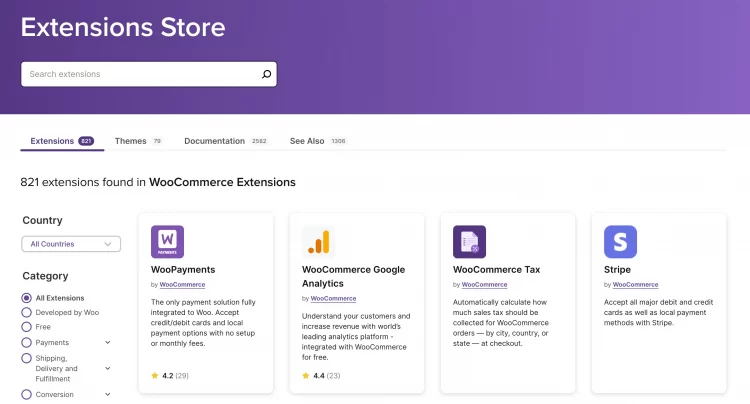Expand the Payments category chevron
Viewport: 750px width, 404px height.
[x=108, y=342]
